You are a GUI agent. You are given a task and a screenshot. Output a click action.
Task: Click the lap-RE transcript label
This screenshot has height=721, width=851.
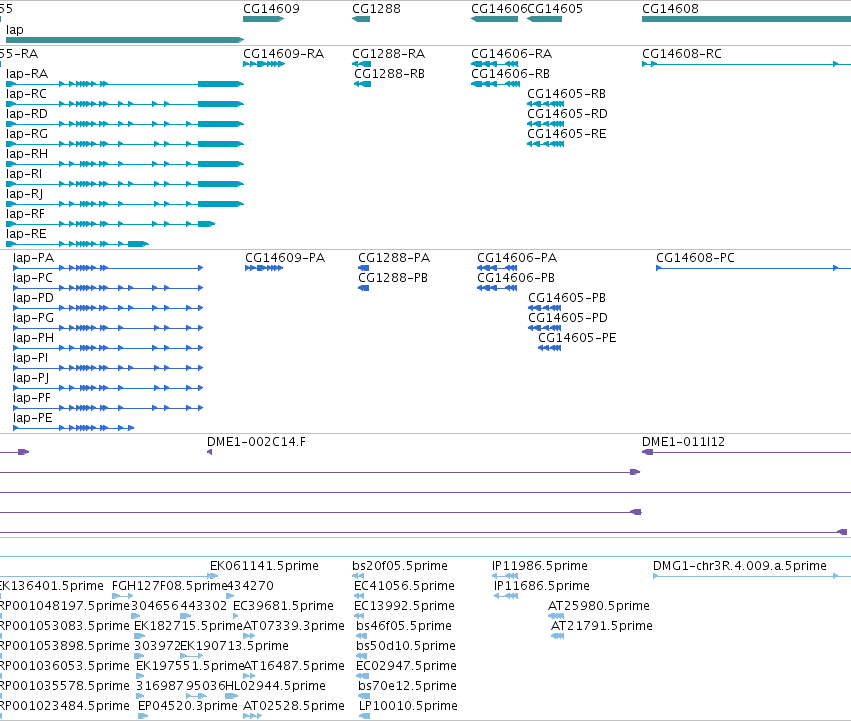coord(26,234)
